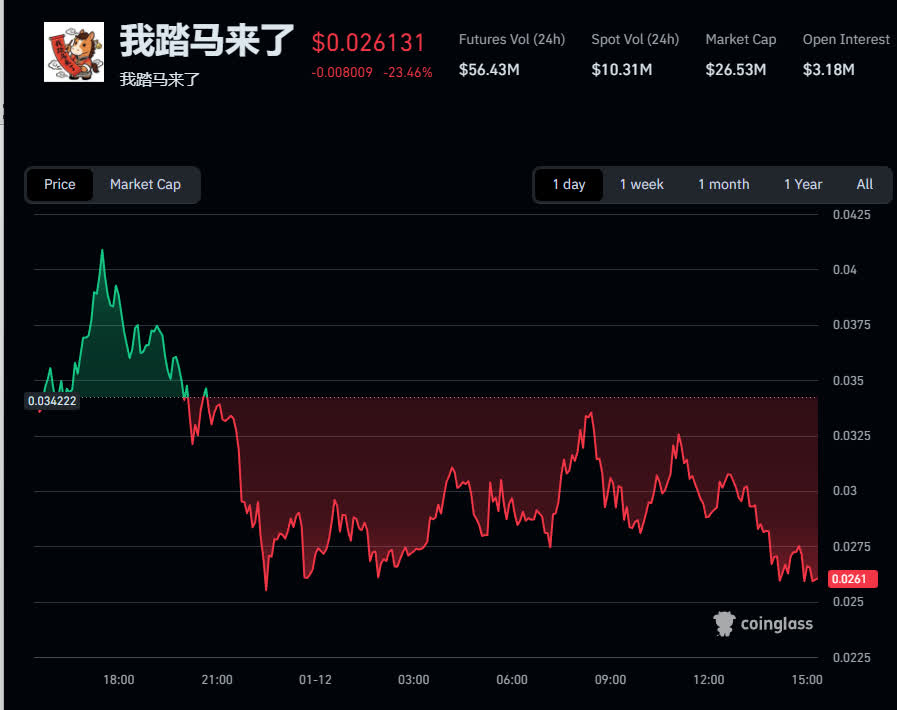The image size is (897, 710).
Task: Show the 1 Year chart range
Action: [802, 184]
